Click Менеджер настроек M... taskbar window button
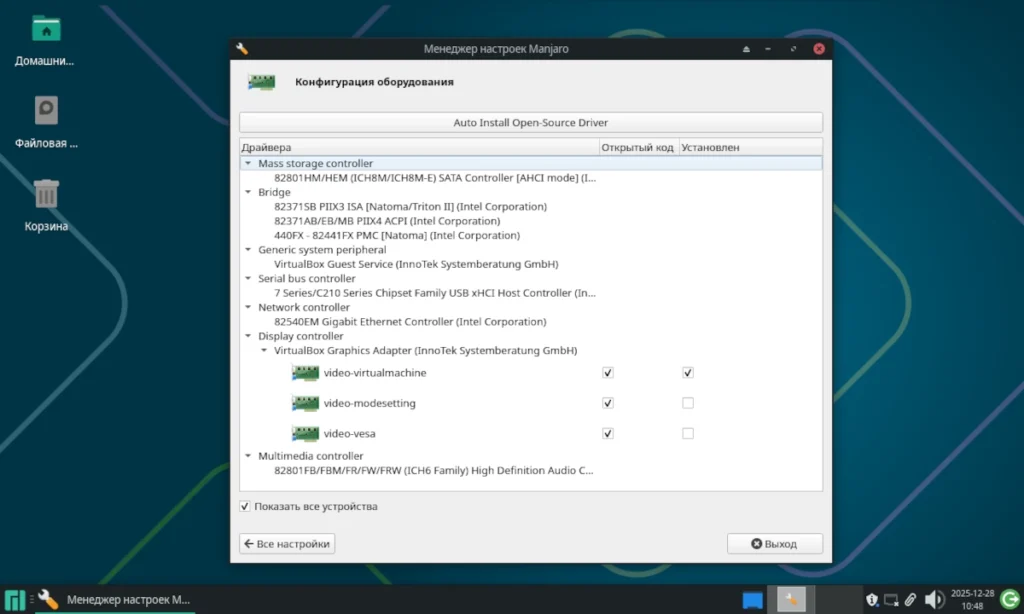Screen dimensions: 1024x614 pyautogui.click(x=115, y=600)
